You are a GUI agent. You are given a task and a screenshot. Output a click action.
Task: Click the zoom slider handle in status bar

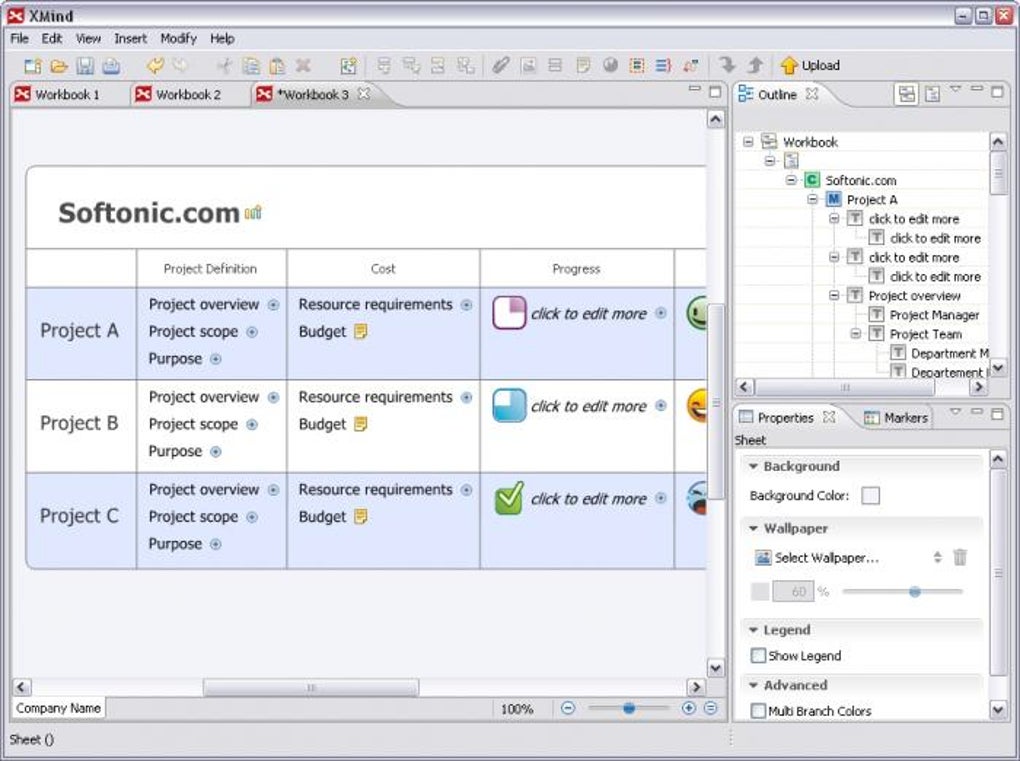point(628,708)
